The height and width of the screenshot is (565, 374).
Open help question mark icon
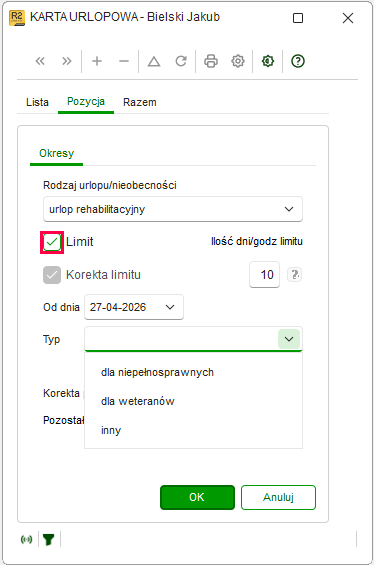(298, 61)
